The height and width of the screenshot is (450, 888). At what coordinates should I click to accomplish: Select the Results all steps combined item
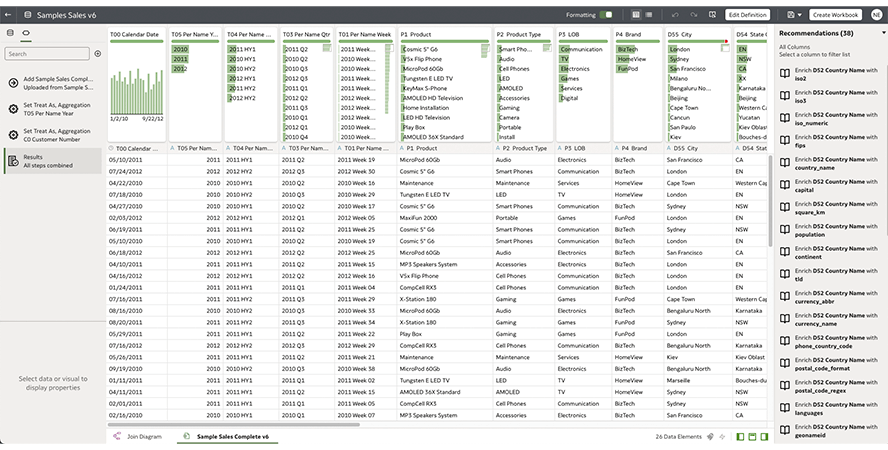(50, 160)
